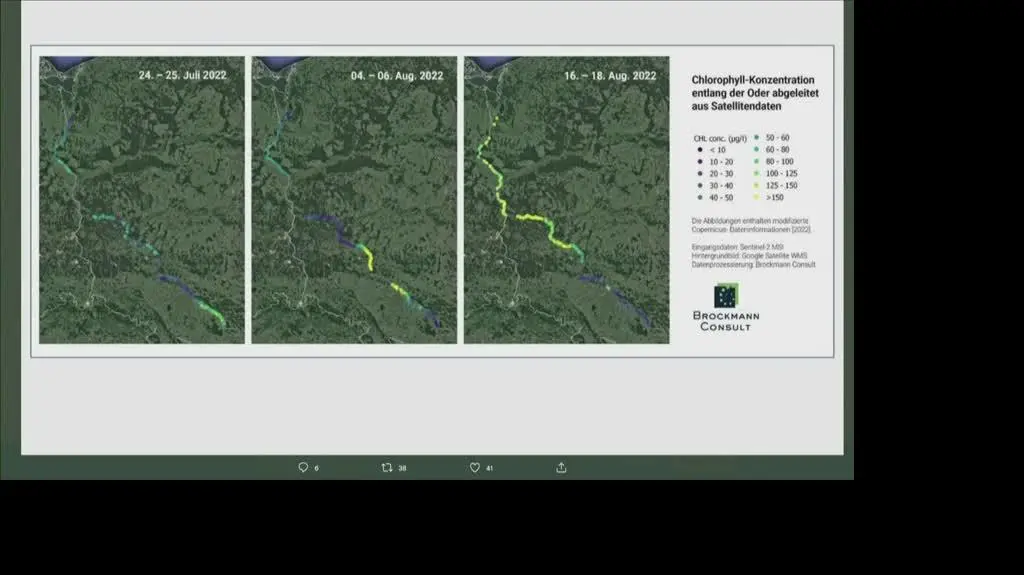Open the 24.–25. Juli 2022 map

point(142,200)
